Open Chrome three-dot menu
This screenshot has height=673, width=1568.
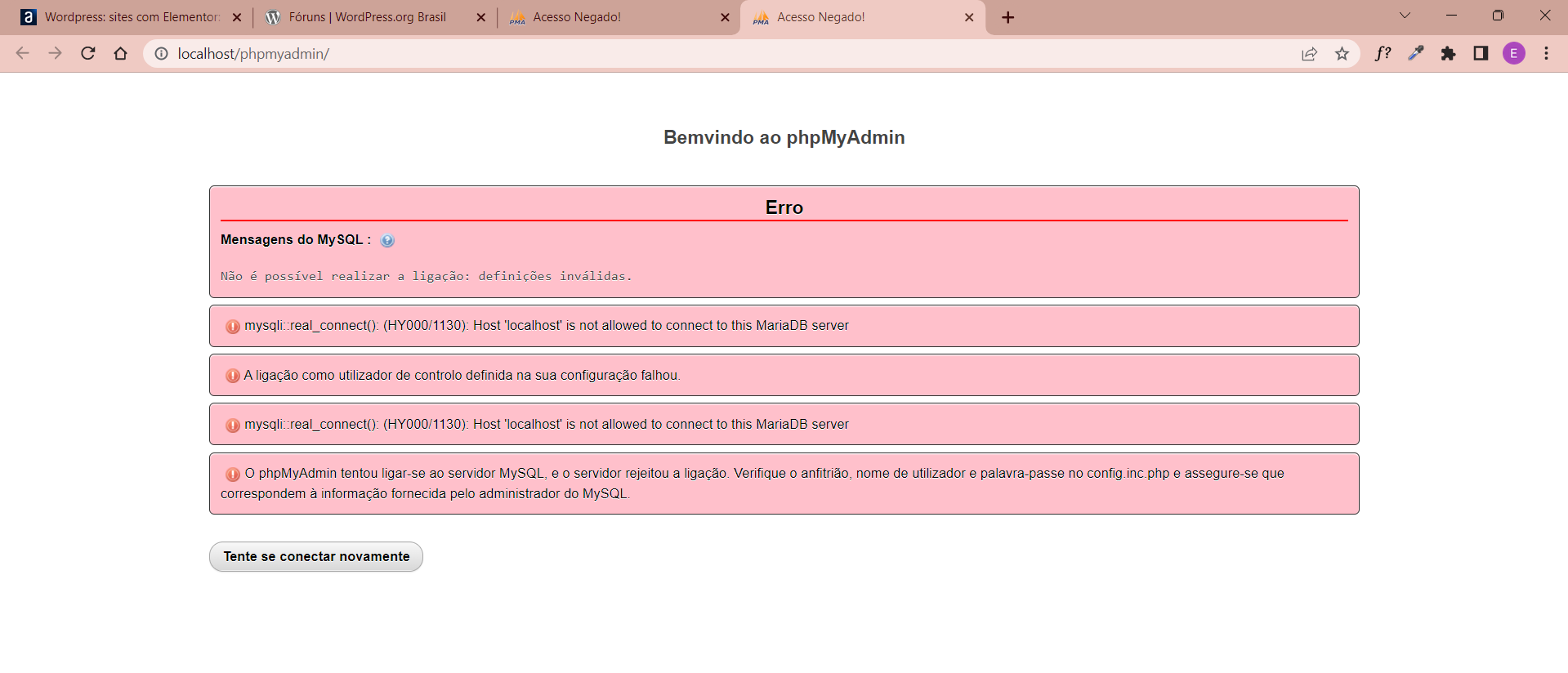(1546, 54)
